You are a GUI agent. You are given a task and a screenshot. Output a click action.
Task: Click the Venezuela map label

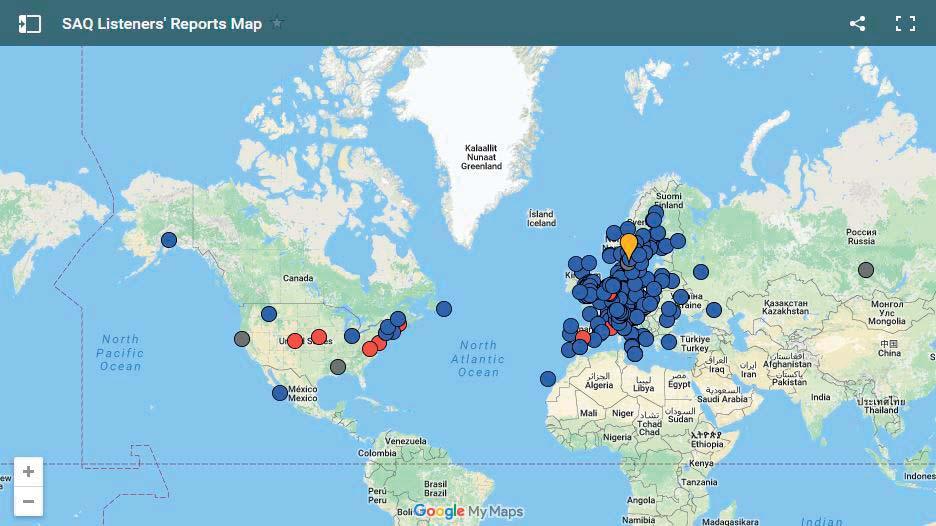tap(406, 441)
